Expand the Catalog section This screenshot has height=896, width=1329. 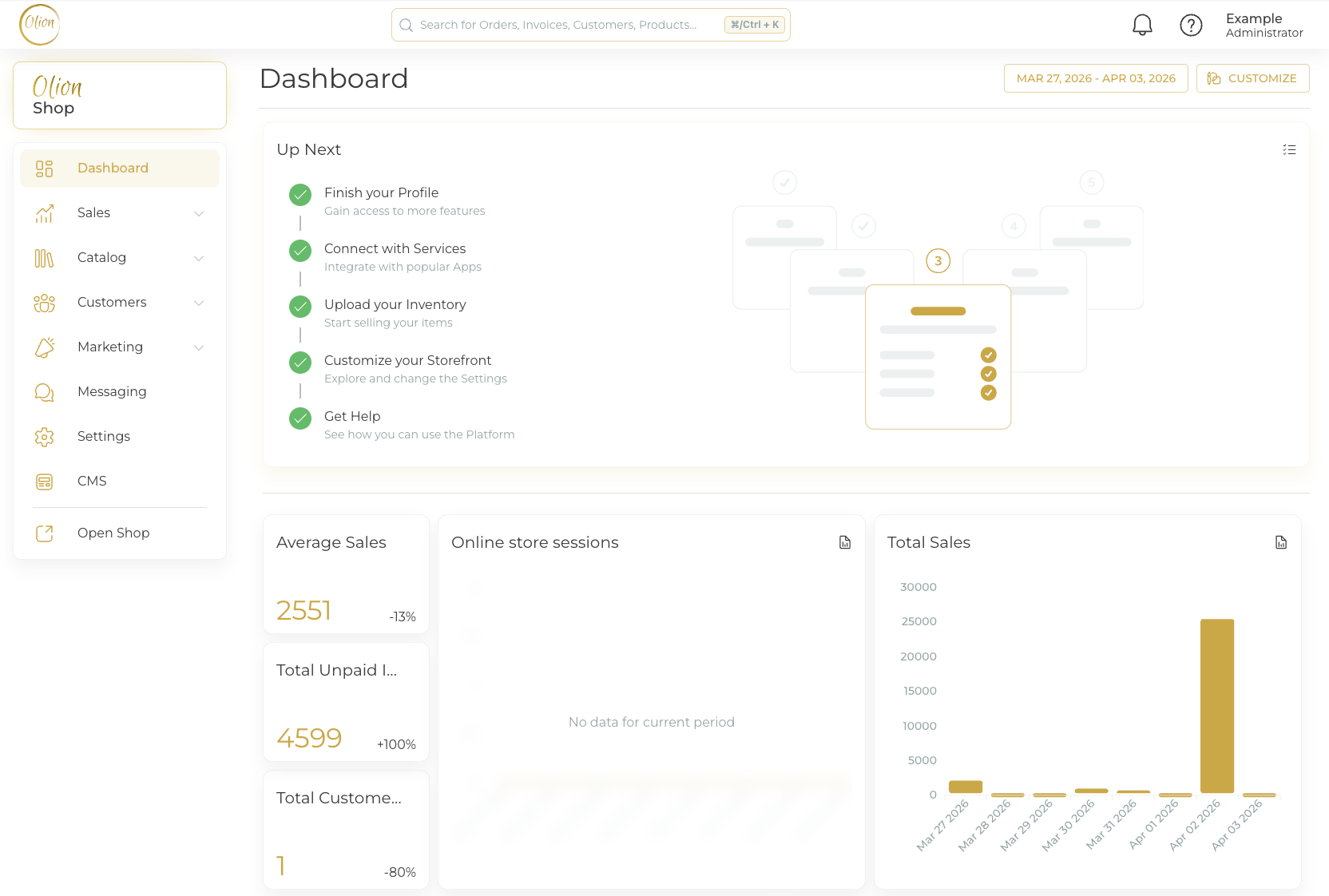pyautogui.click(x=198, y=258)
